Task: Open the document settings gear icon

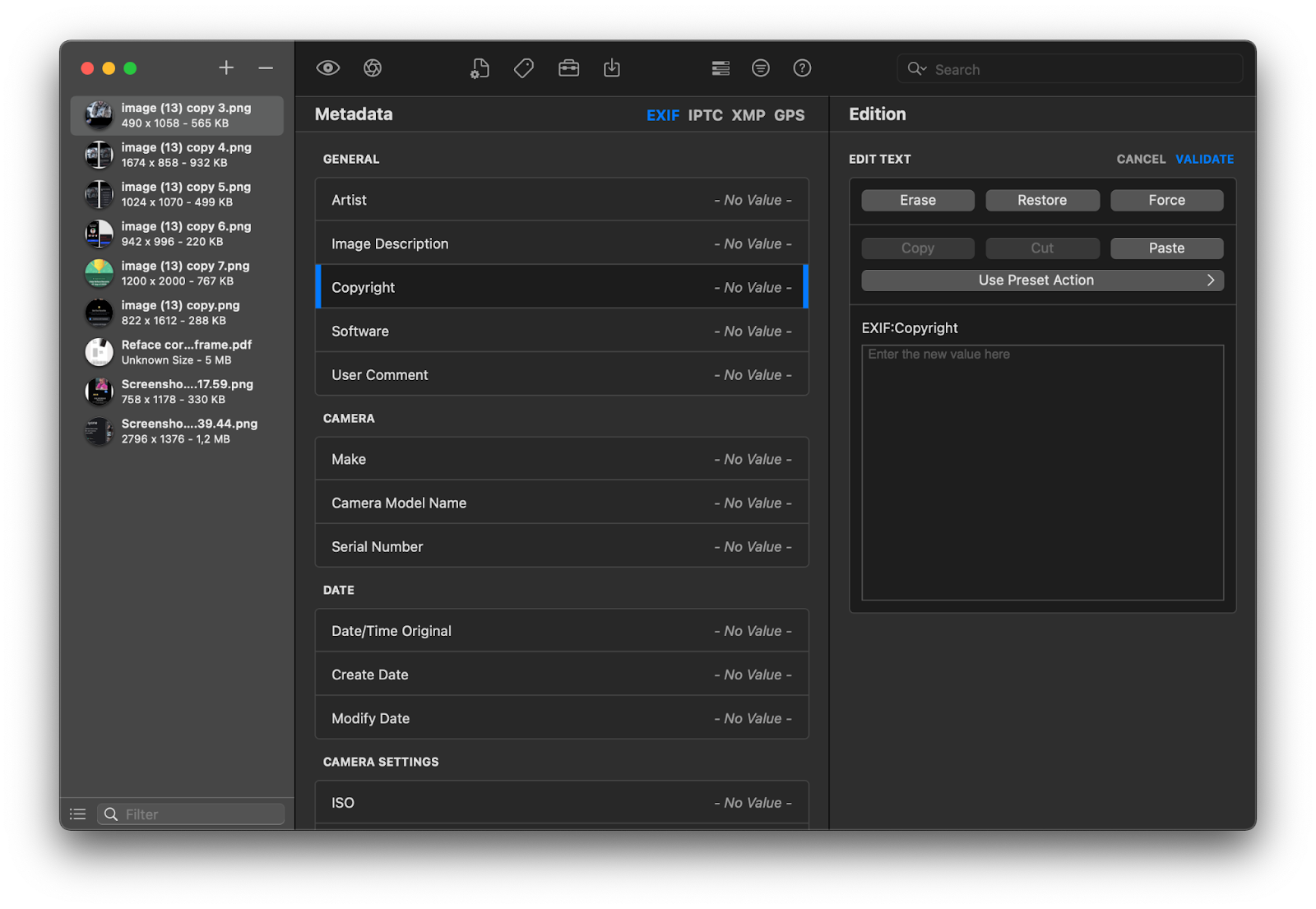Action: [x=480, y=68]
